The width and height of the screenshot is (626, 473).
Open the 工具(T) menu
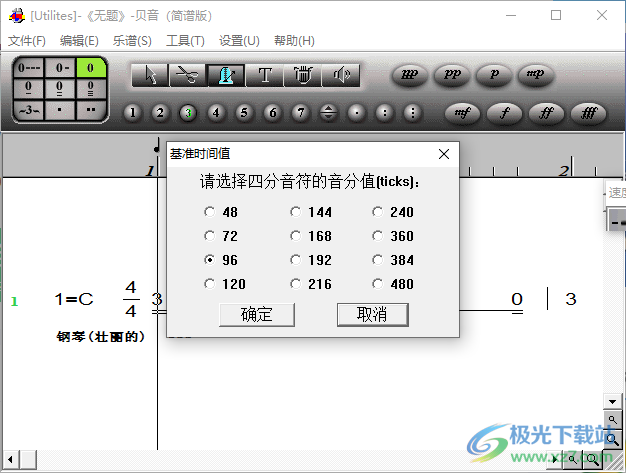(185, 40)
